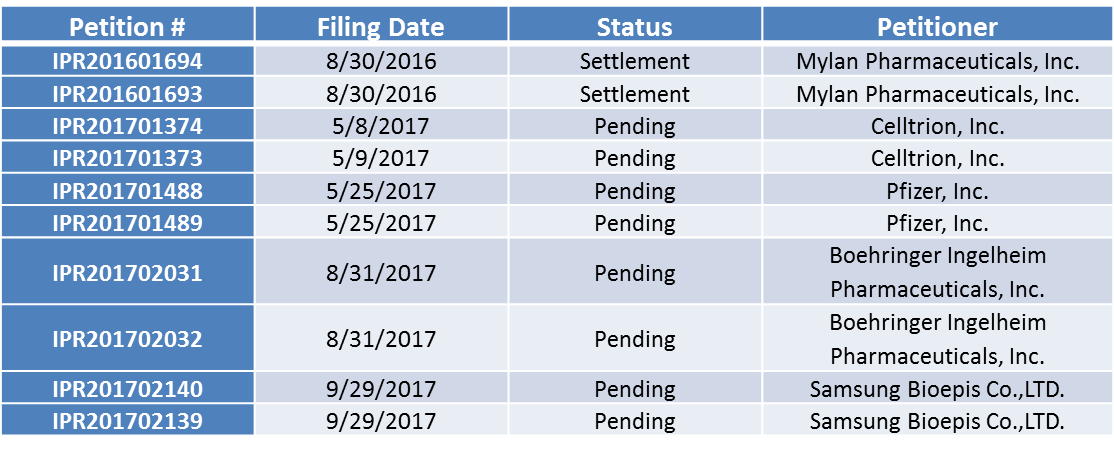Click the 5/8/2017 filing date cell
The image size is (1114, 452).
[381, 126]
